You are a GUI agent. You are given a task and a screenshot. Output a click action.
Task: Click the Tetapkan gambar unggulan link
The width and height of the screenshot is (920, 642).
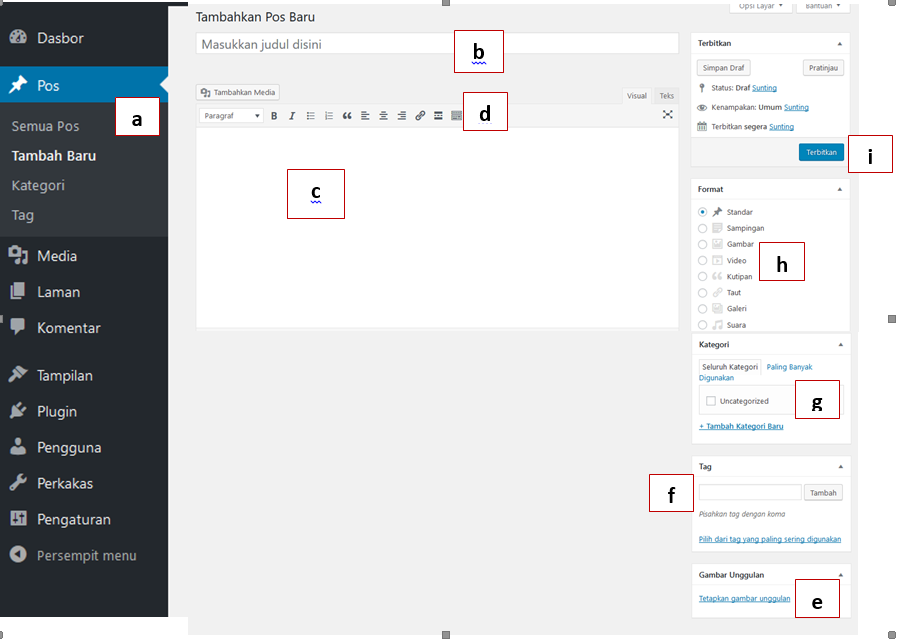(744, 599)
